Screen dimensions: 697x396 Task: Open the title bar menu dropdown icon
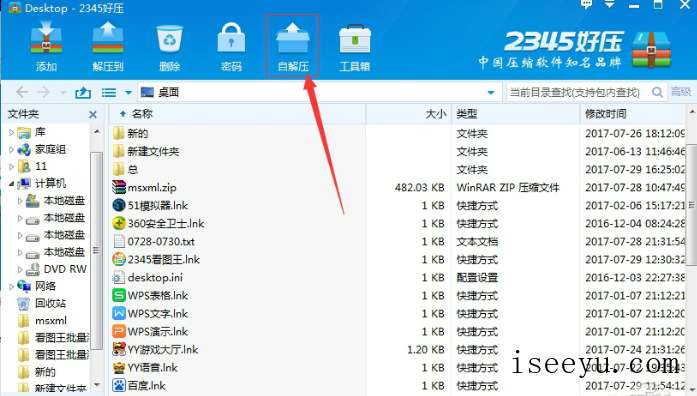[609, 4]
